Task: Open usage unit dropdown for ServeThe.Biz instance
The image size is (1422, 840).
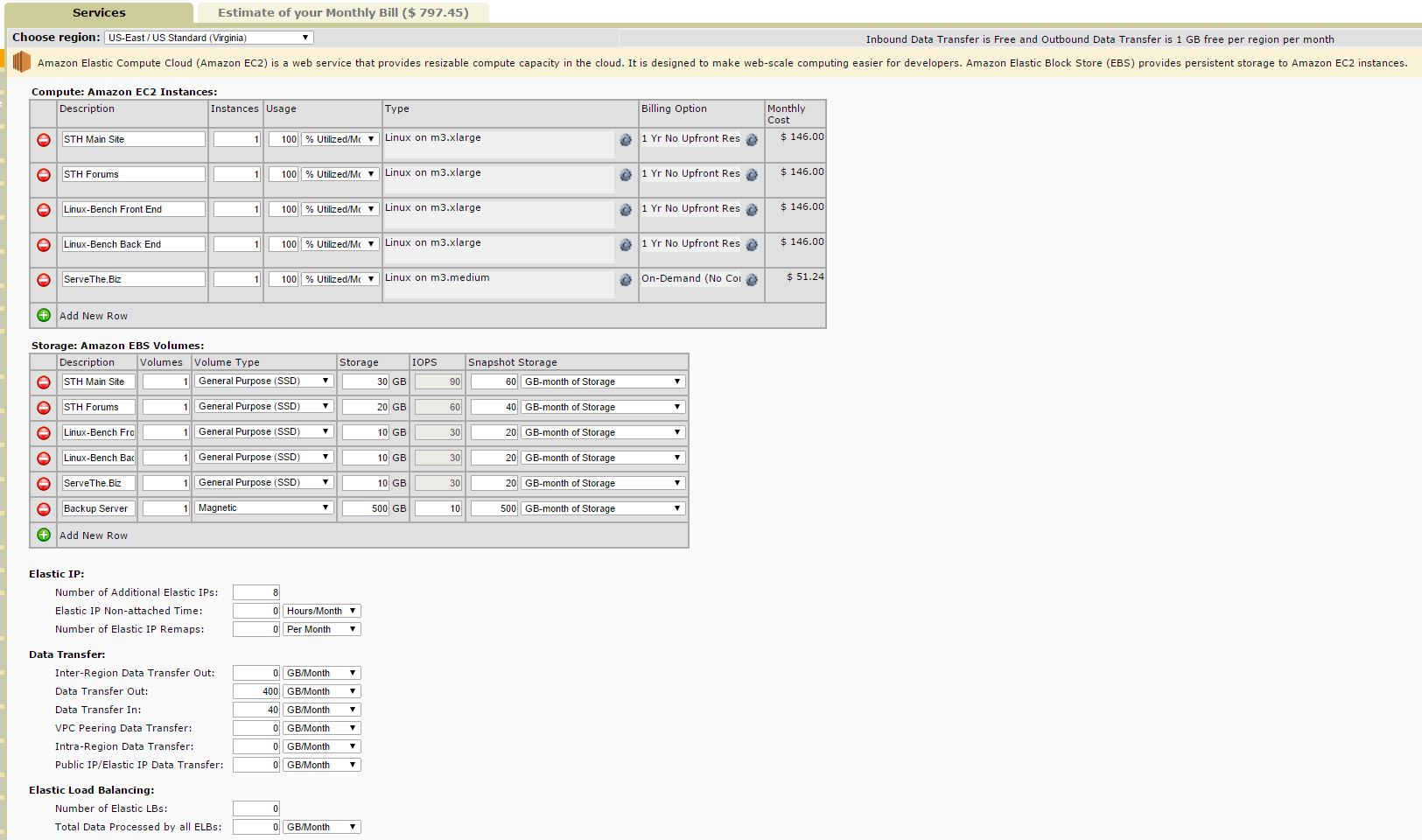Action: click(x=340, y=279)
